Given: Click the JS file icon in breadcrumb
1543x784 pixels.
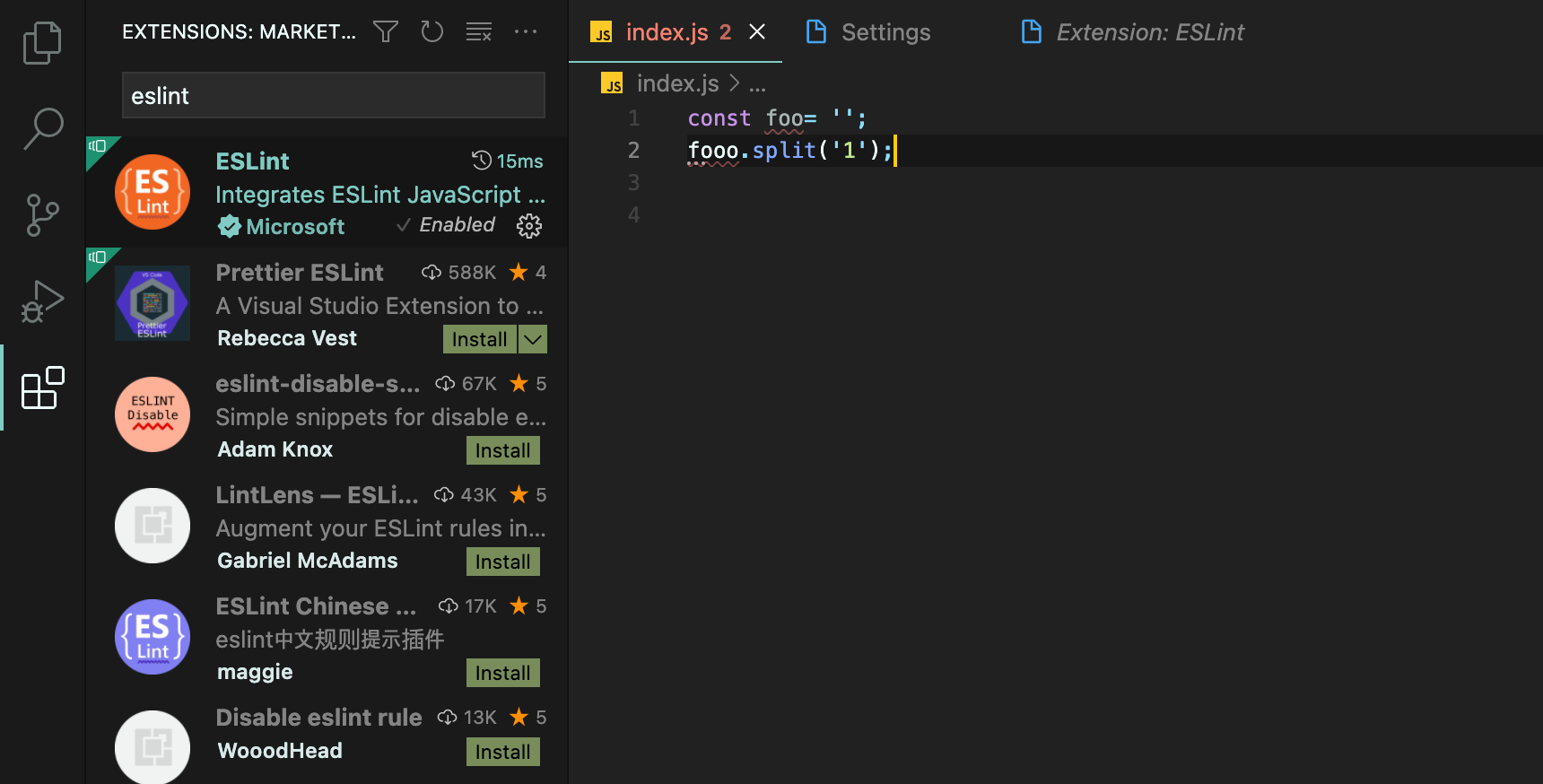Looking at the screenshot, I should tap(613, 83).
